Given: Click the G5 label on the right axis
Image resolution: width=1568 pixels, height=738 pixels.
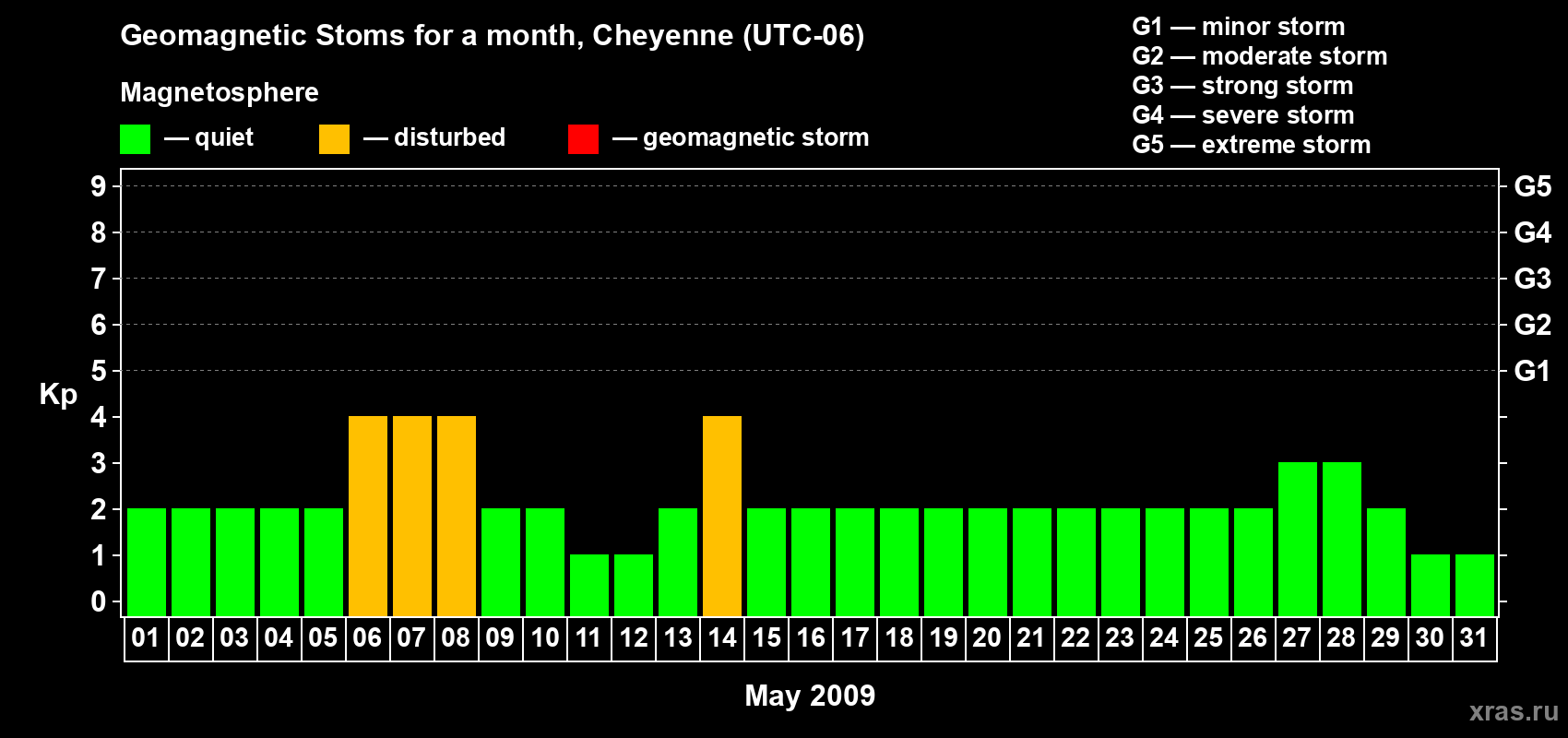Looking at the screenshot, I should 1533,186.
